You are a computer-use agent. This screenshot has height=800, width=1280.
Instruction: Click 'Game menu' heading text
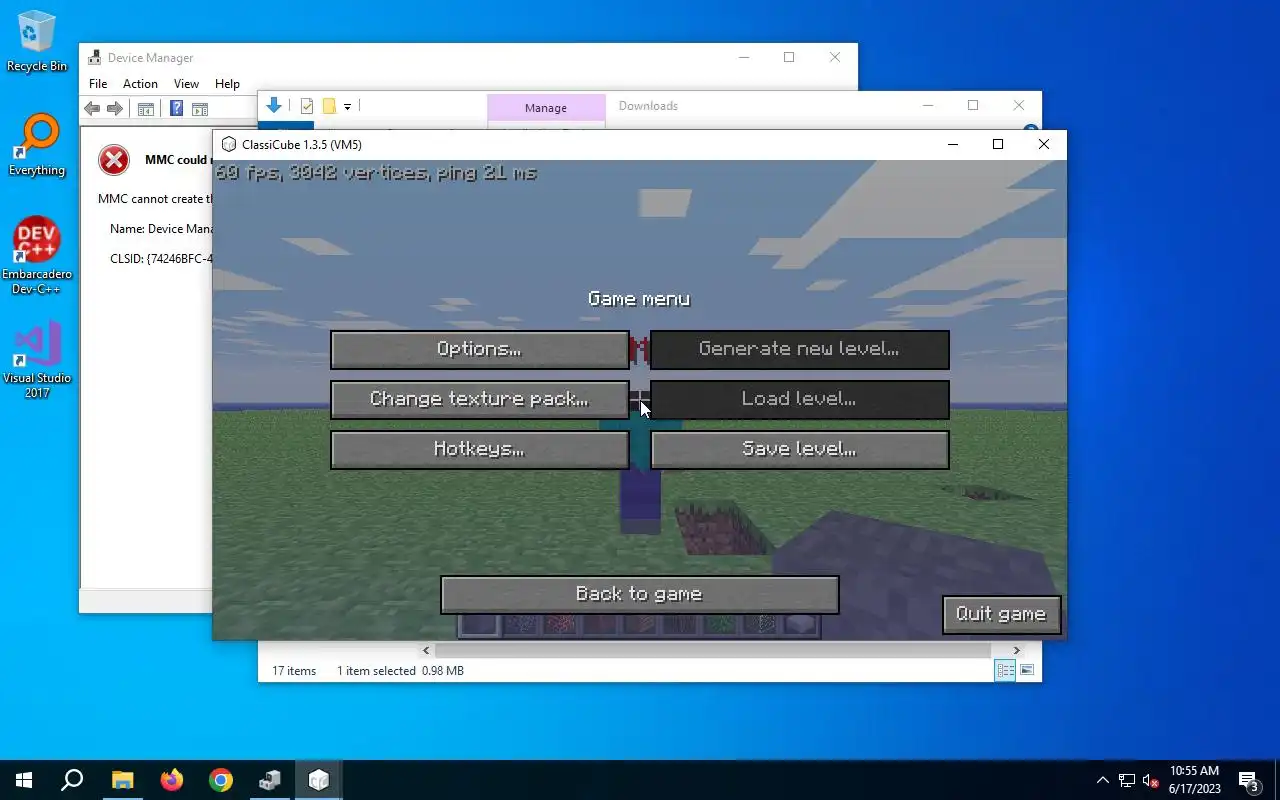(x=639, y=299)
